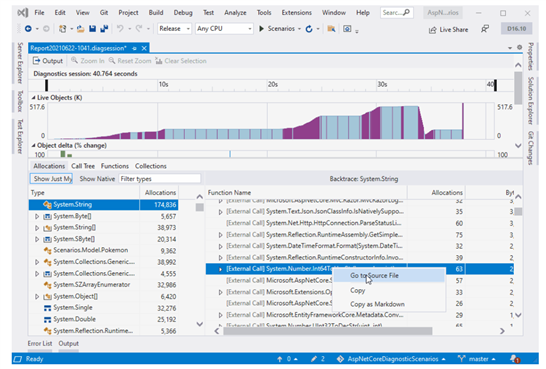Expand the System.Object[] type row
Viewport: 546px width, 369px height.
click(x=37, y=297)
